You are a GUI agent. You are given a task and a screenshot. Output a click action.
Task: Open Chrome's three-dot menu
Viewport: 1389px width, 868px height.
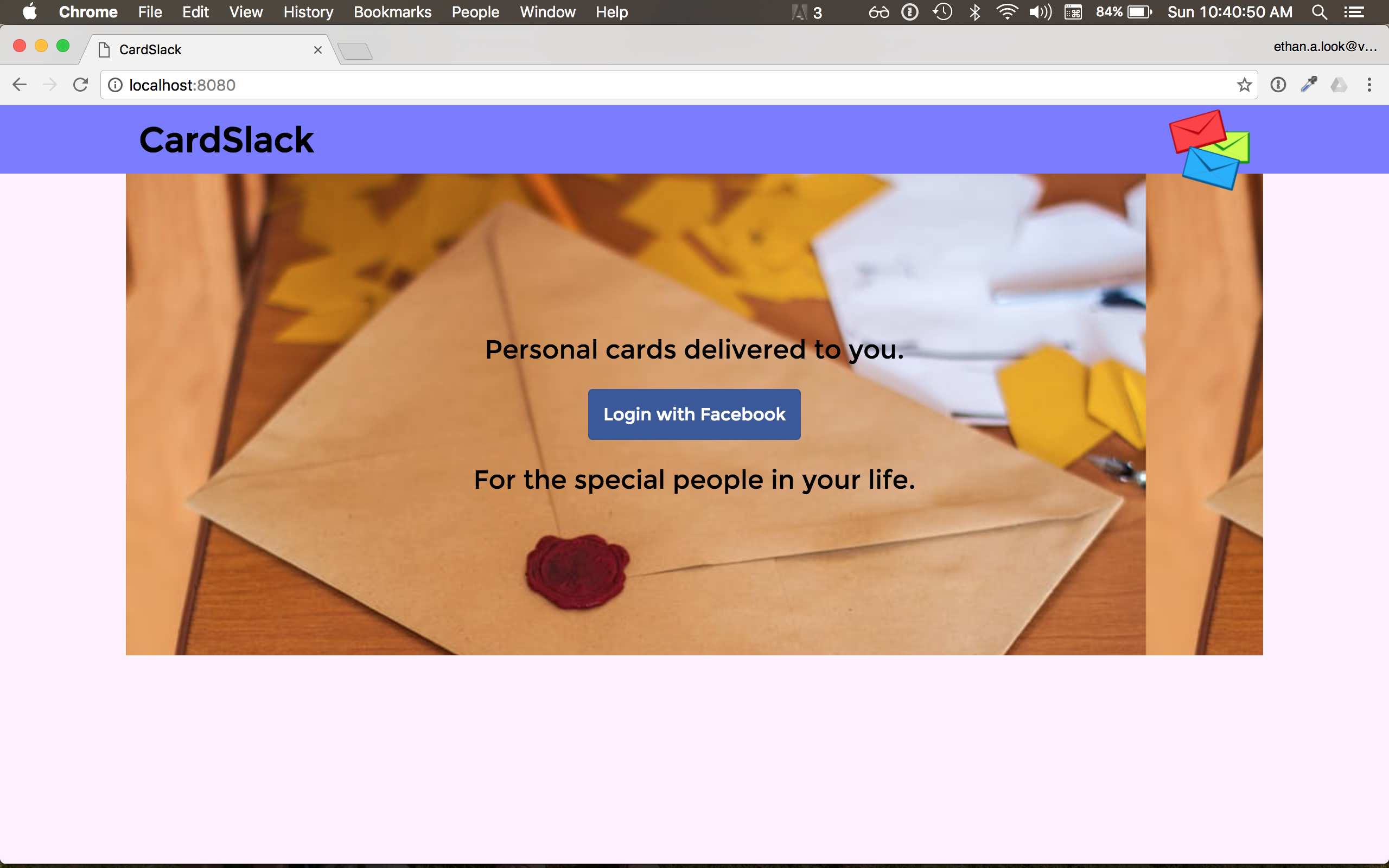tap(1369, 85)
